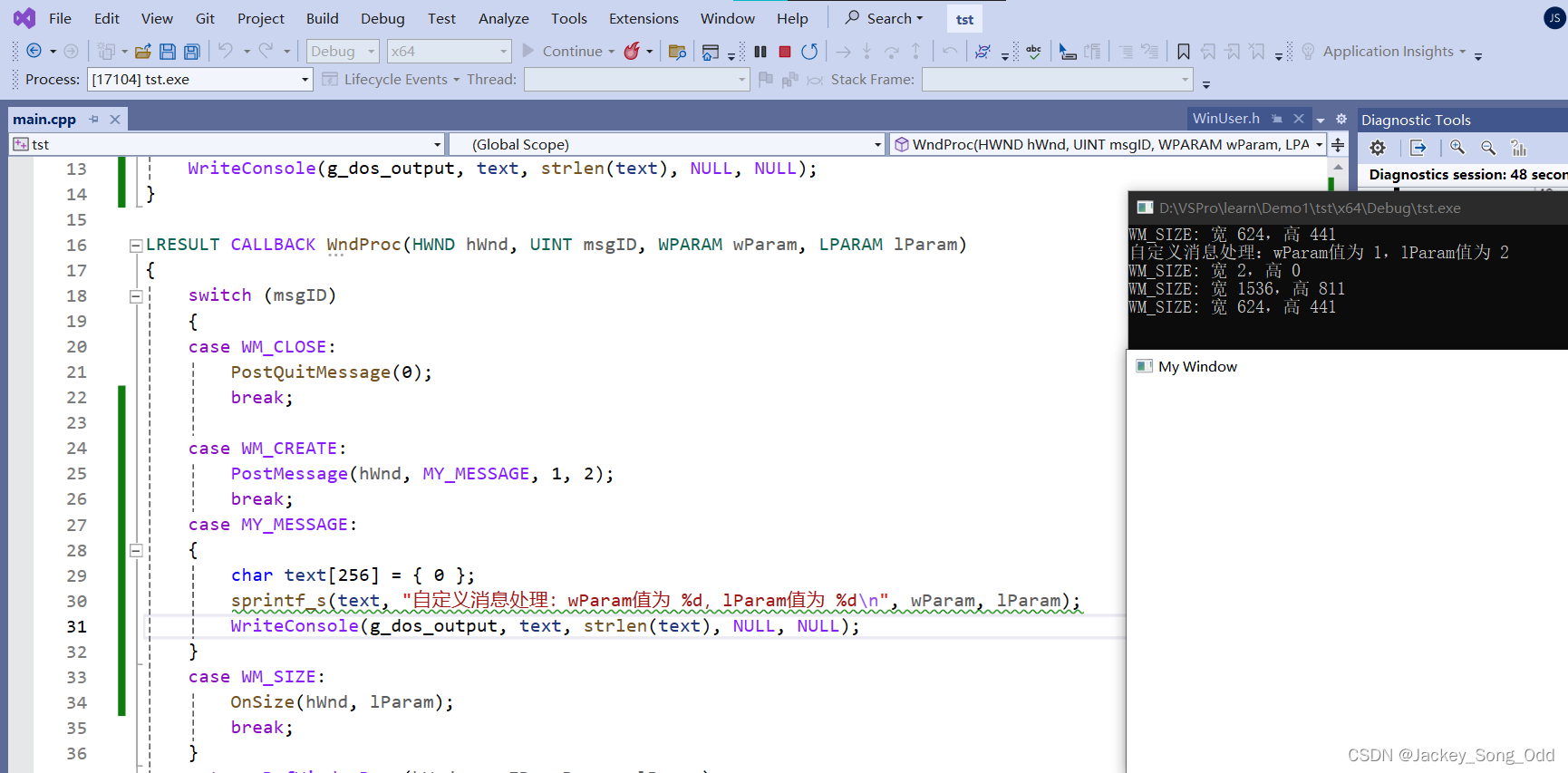Screen dimensions: 1568x773
Task: Click the Diagnostic Tools settings gear
Action: pyautogui.click(x=1378, y=148)
